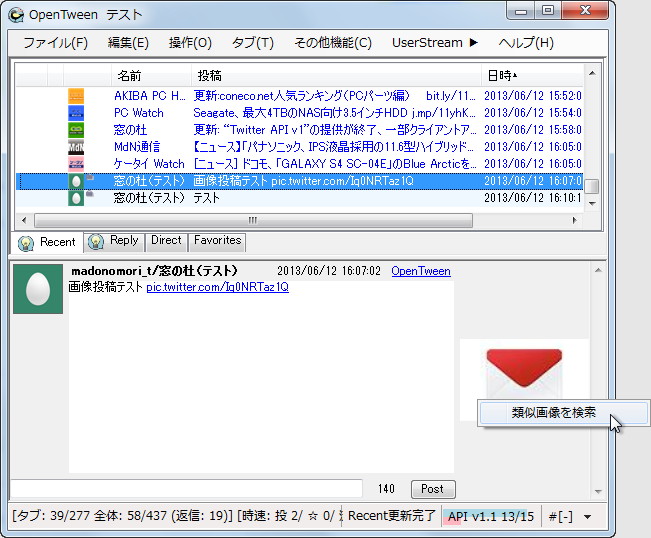Viewport: 651px width, 538px height.
Task: Sort by the 名前 column header
Action: (151, 76)
